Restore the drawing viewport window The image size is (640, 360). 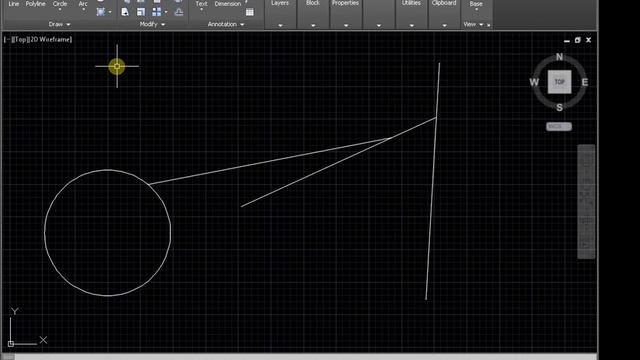[x=577, y=40]
